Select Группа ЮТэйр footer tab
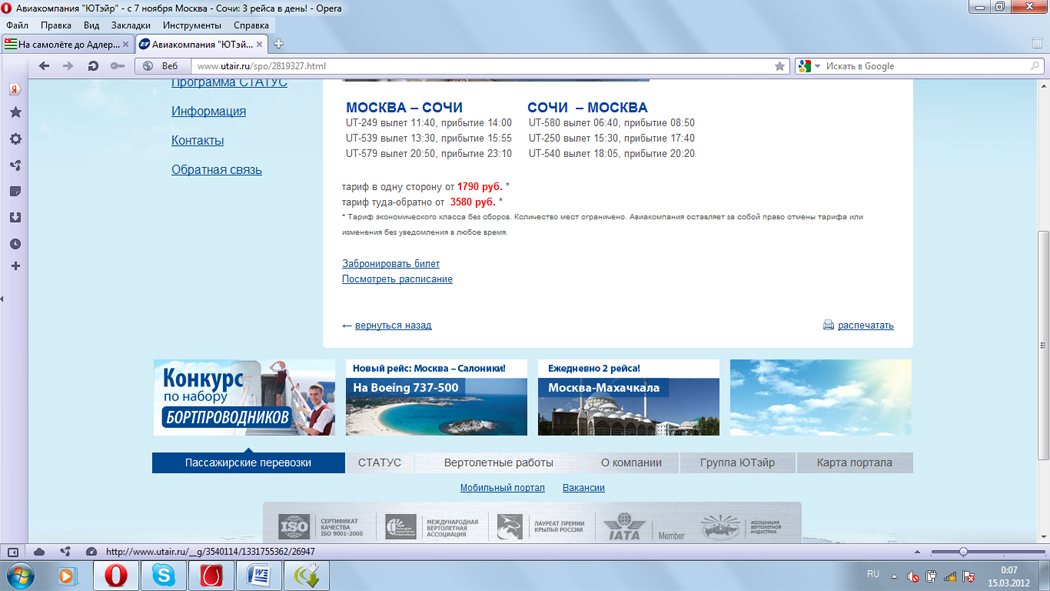 [737, 462]
